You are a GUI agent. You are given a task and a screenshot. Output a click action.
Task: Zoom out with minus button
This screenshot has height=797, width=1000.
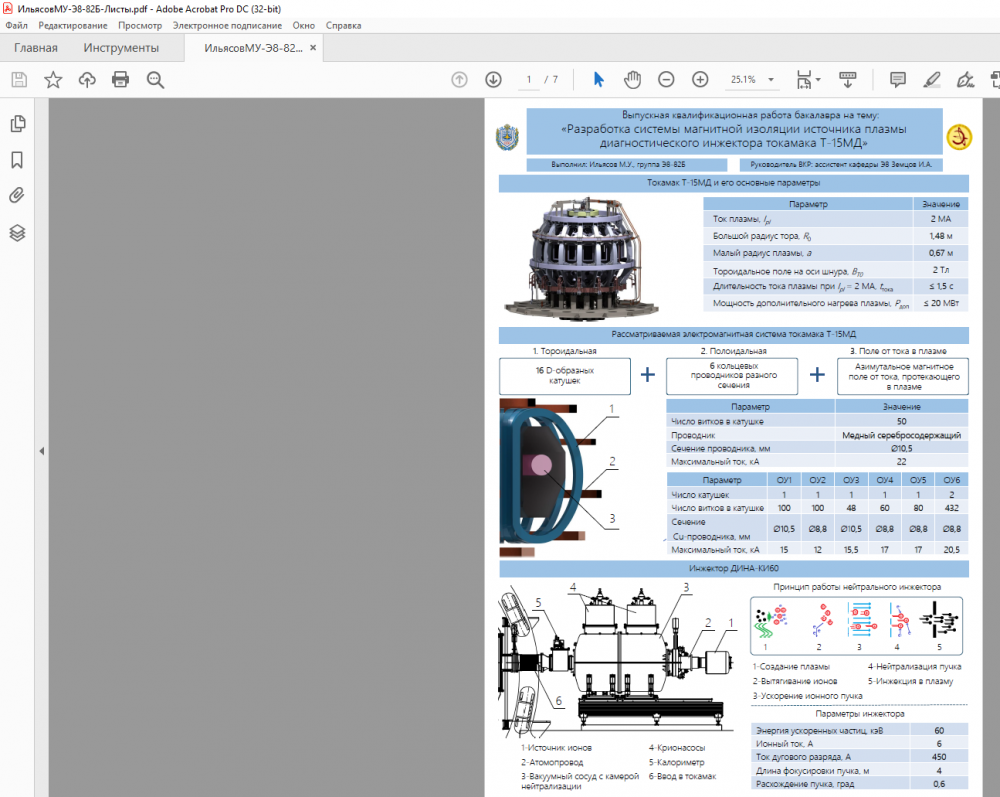[x=666, y=80]
